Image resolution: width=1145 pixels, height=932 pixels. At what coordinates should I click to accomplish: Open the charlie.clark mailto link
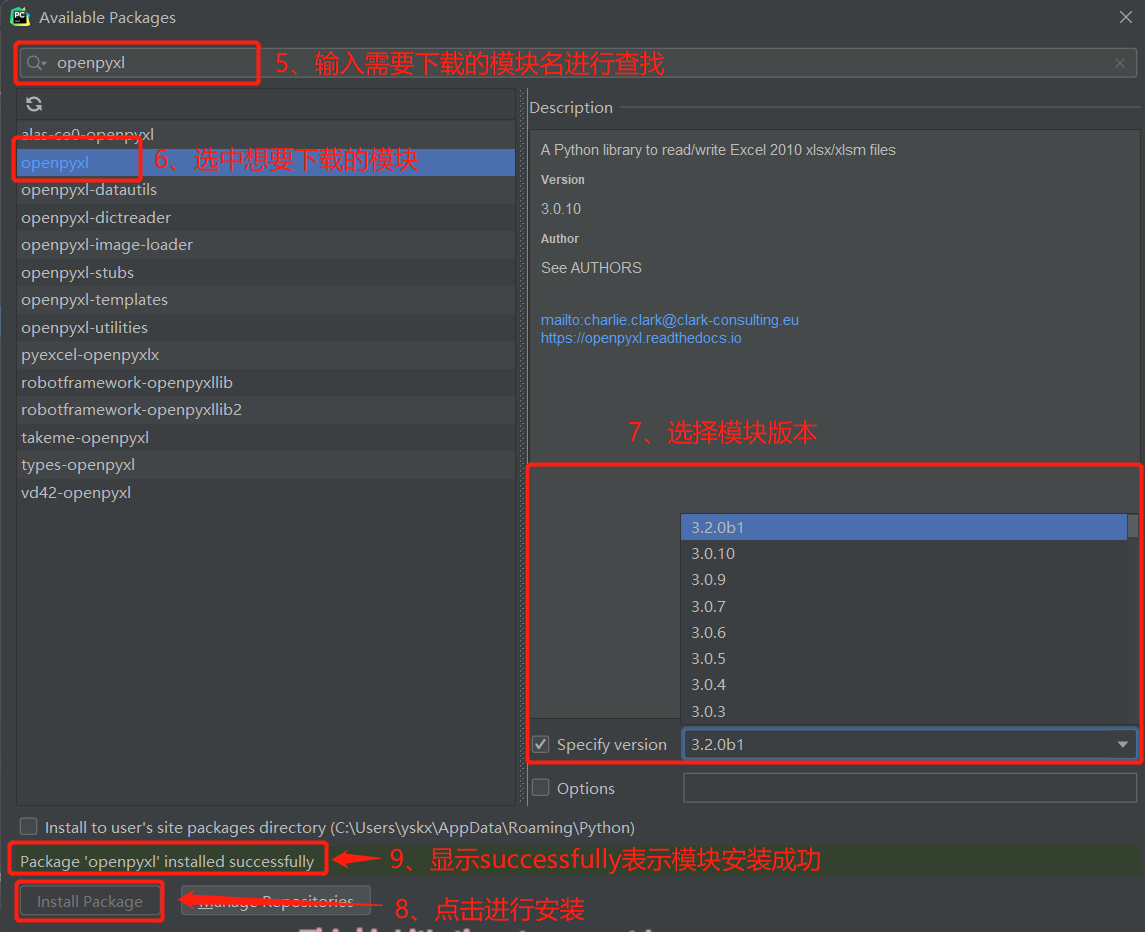click(670, 320)
